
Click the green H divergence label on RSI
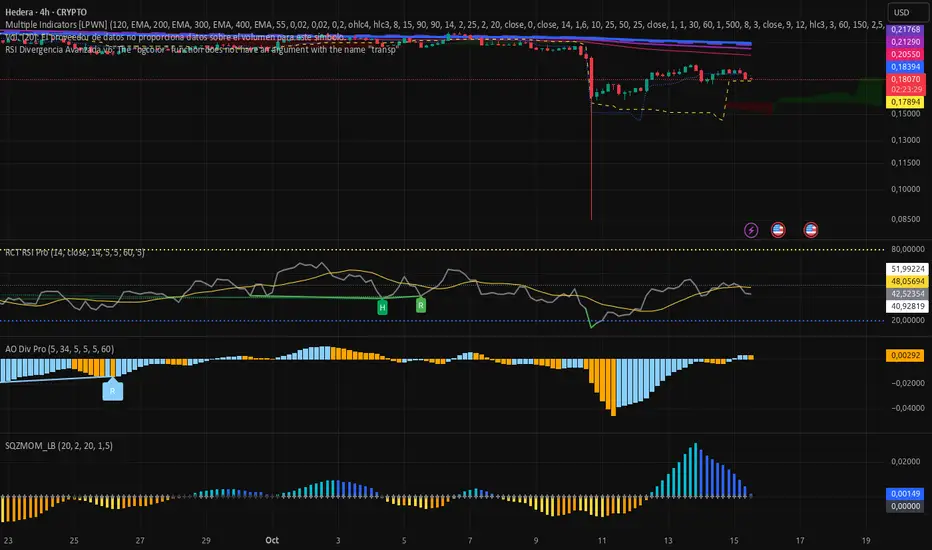383,309
